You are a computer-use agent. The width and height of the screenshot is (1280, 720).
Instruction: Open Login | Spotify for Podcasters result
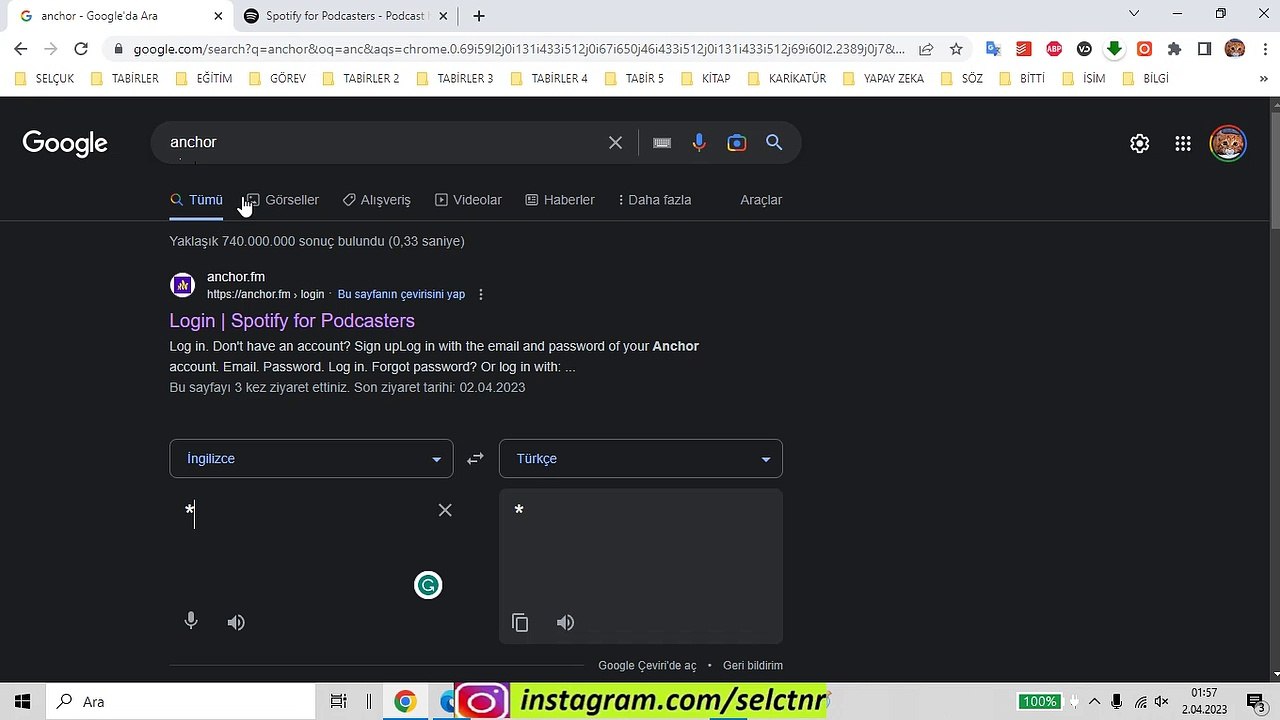click(292, 321)
